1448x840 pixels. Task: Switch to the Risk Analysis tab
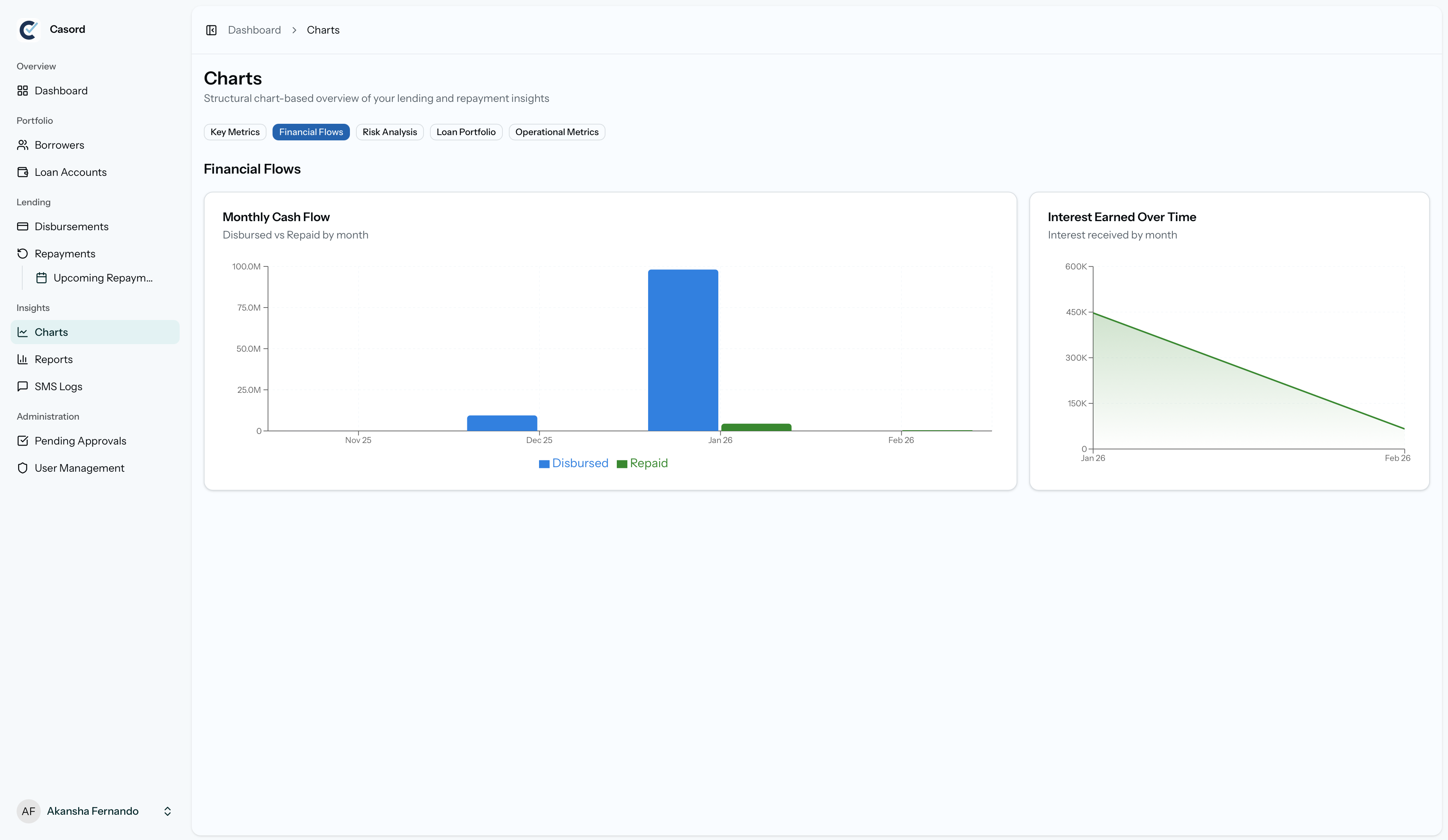[x=389, y=132]
